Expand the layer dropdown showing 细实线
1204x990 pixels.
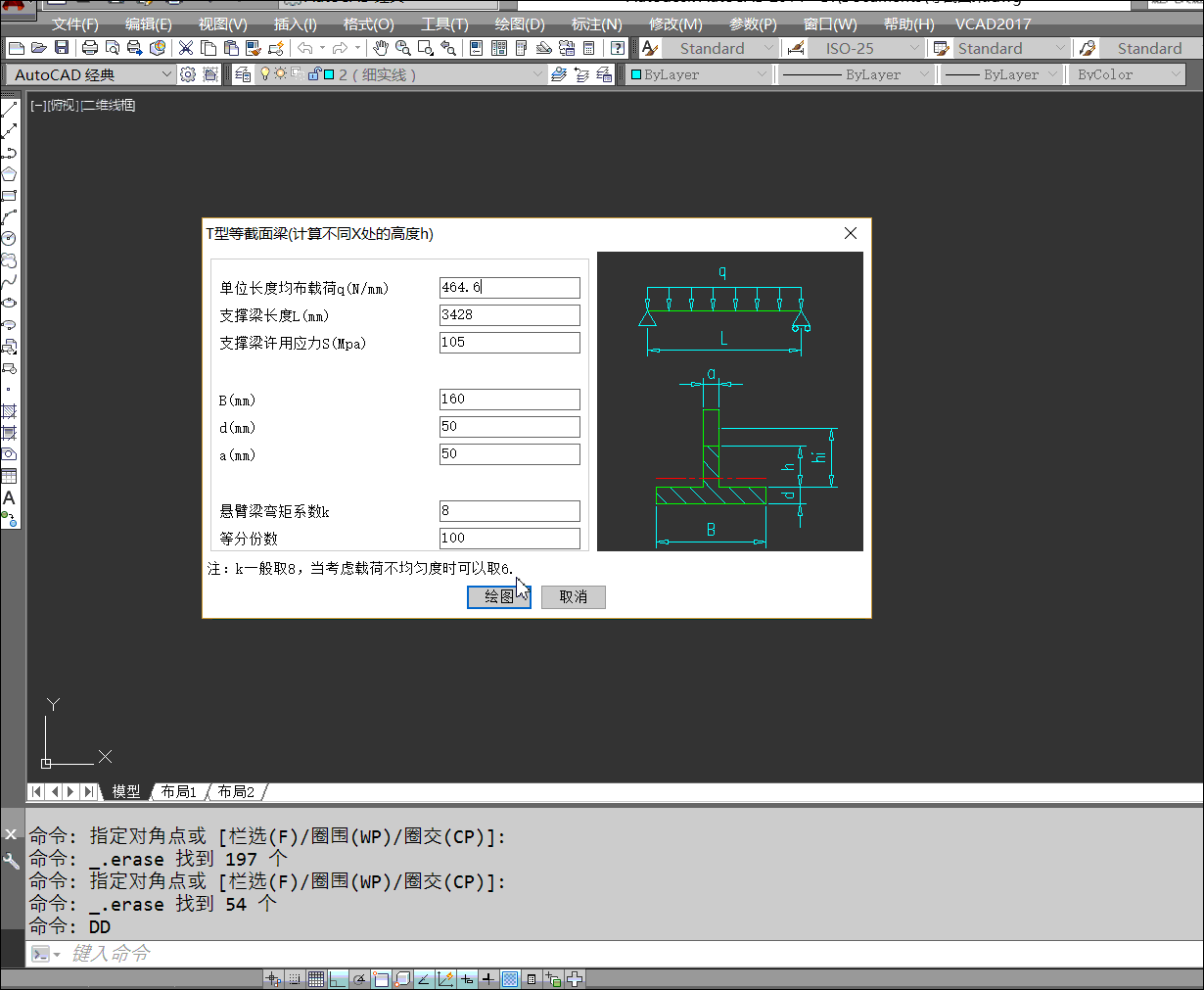[536, 74]
